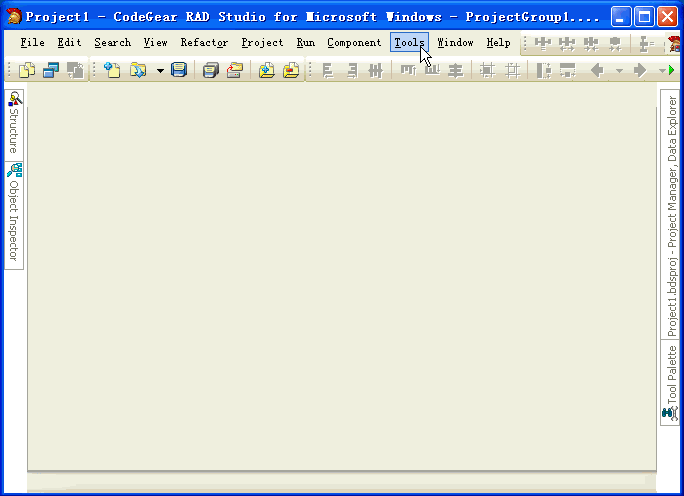Click the View Unit icon
Image resolution: width=684 pixels, height=496 pixels.
[27, 70]
